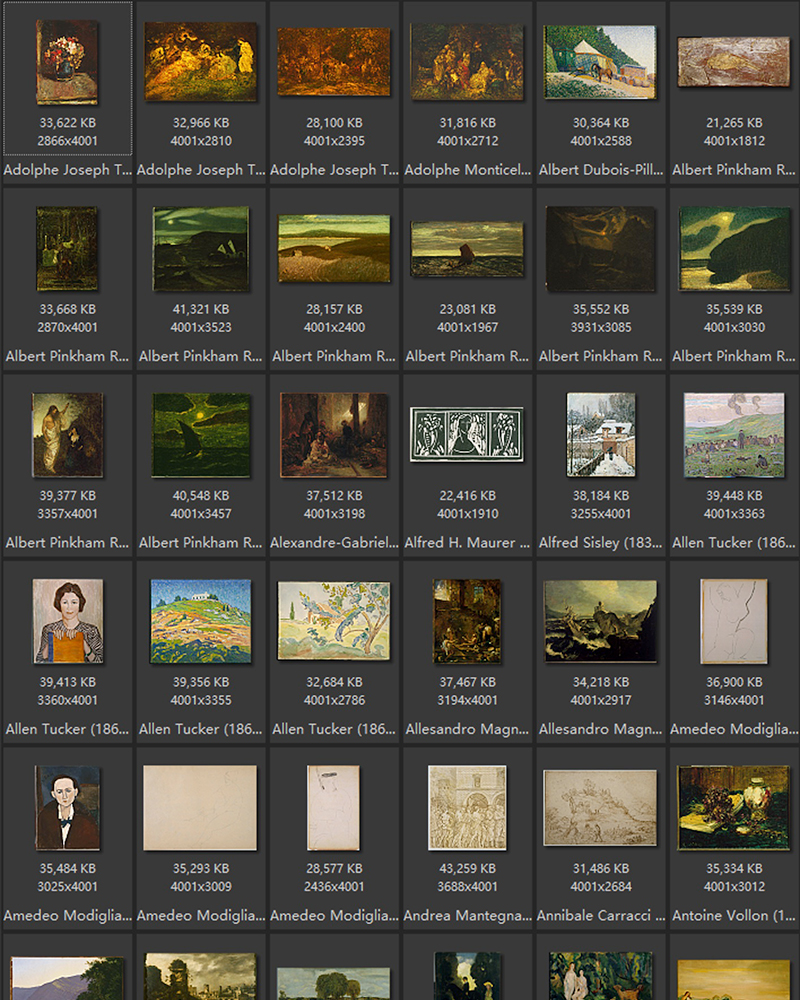
Task: Choose the Allen Tucker blossoming tree painting
Action: click(334, 620)
